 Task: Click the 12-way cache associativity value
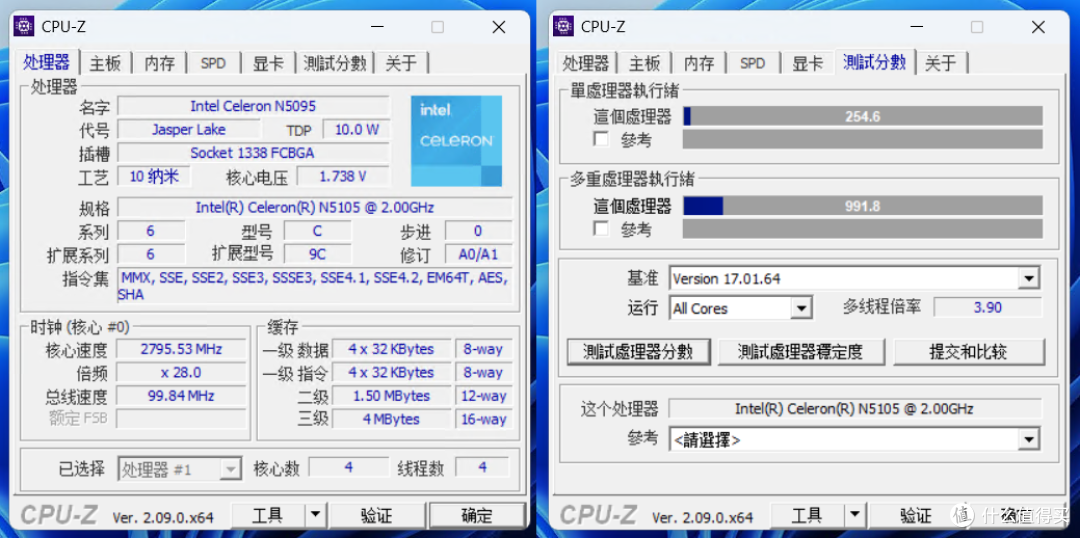tap(484, 396)
